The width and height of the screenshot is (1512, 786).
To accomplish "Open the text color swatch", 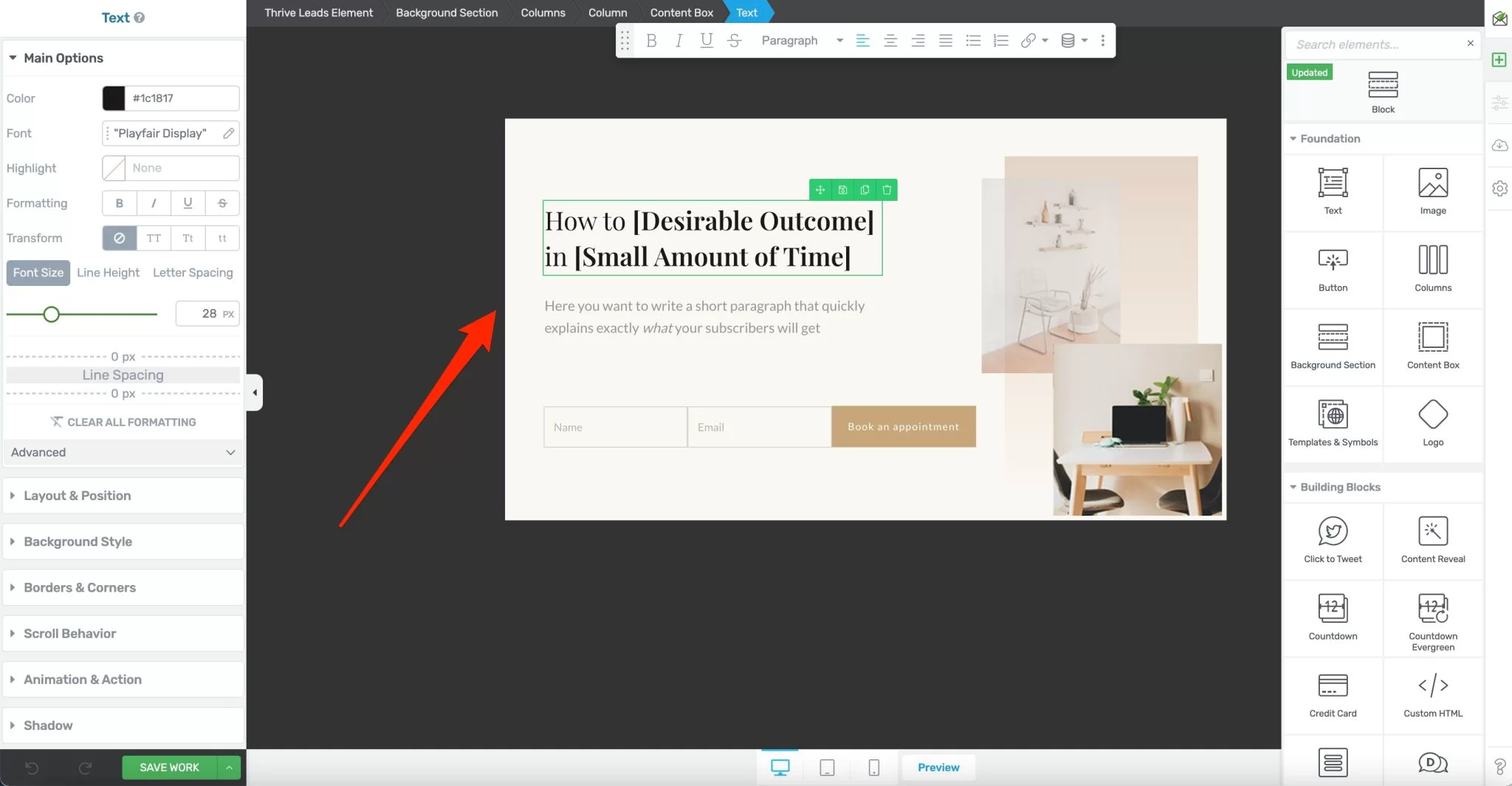I will tap(114, 98).
